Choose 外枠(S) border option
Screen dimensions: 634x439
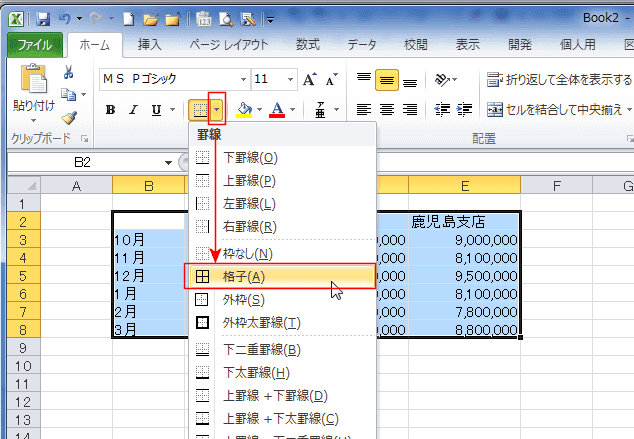pos(283,300)
